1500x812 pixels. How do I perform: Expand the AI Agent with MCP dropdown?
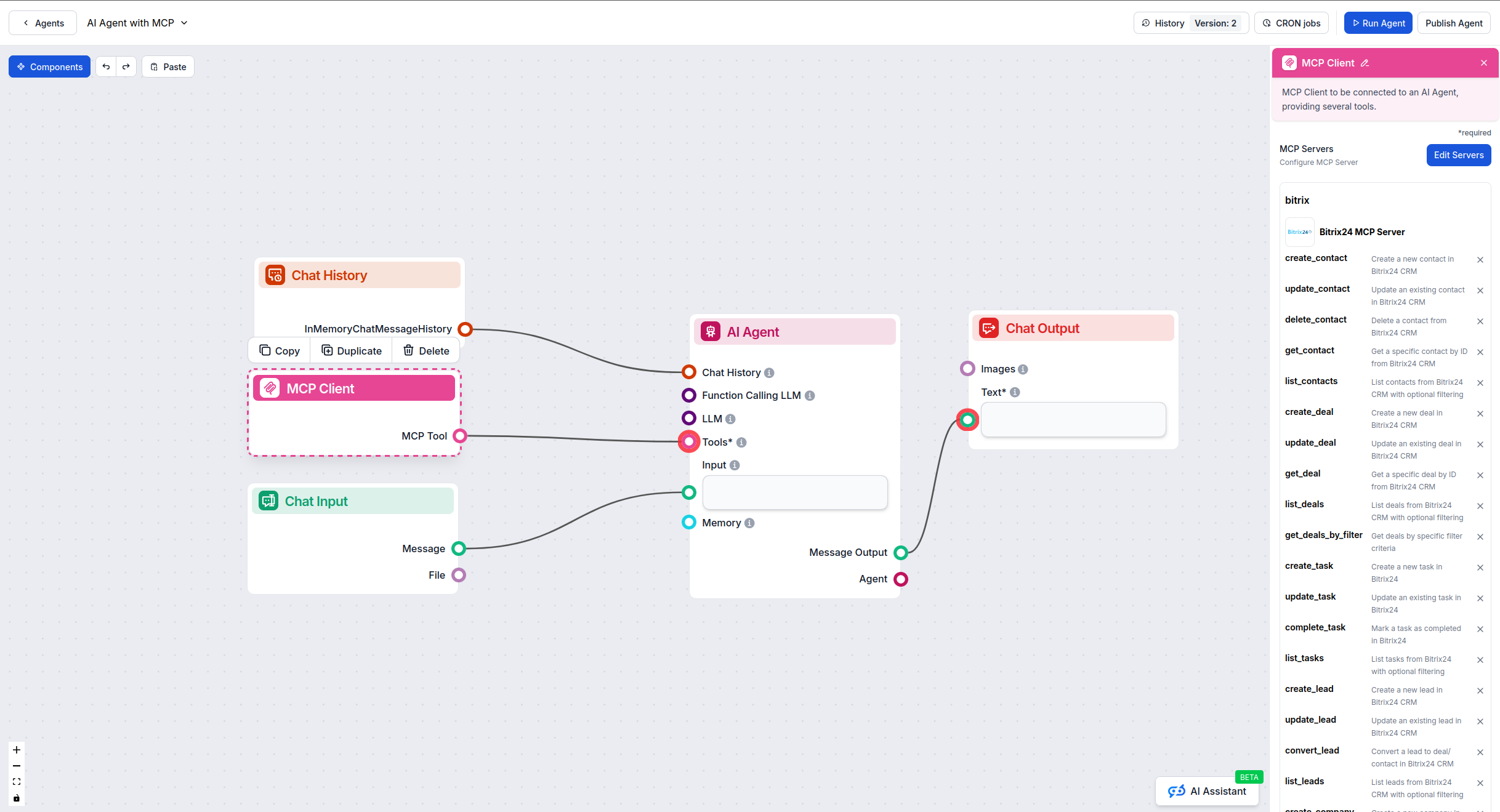[183, 23]
